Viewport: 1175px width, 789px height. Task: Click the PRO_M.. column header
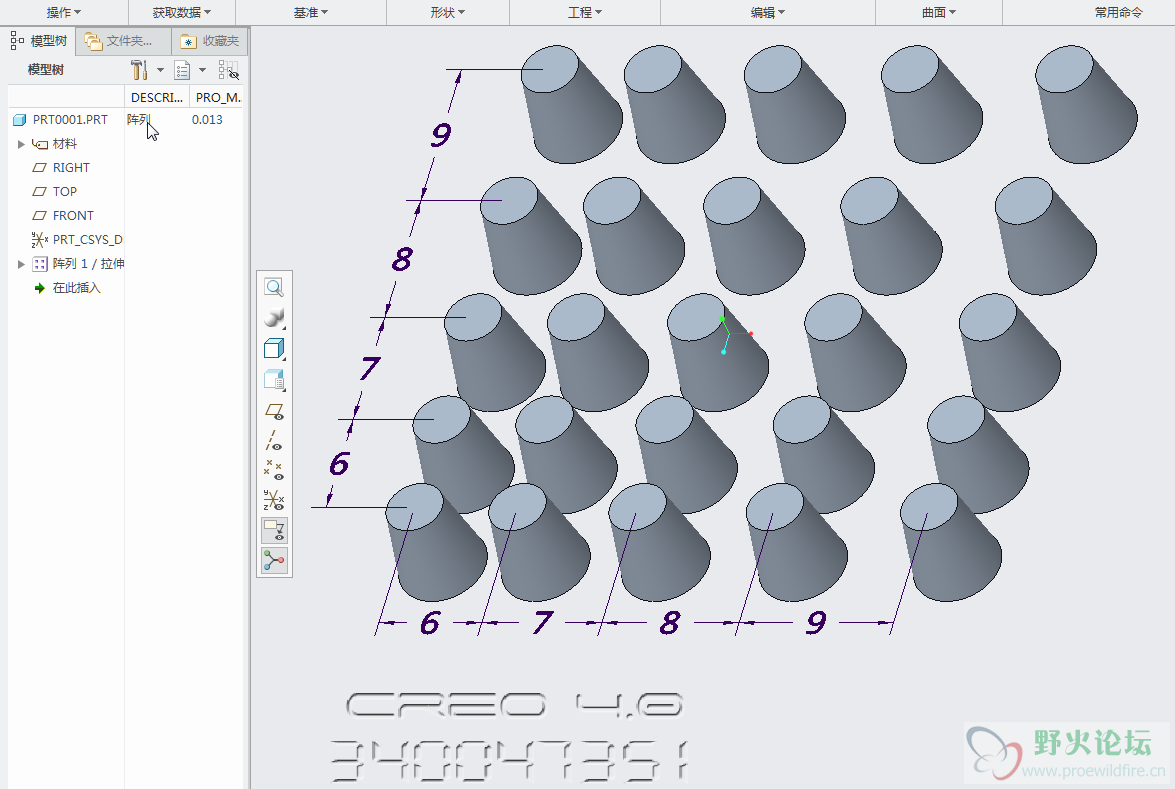pos(217,97)
